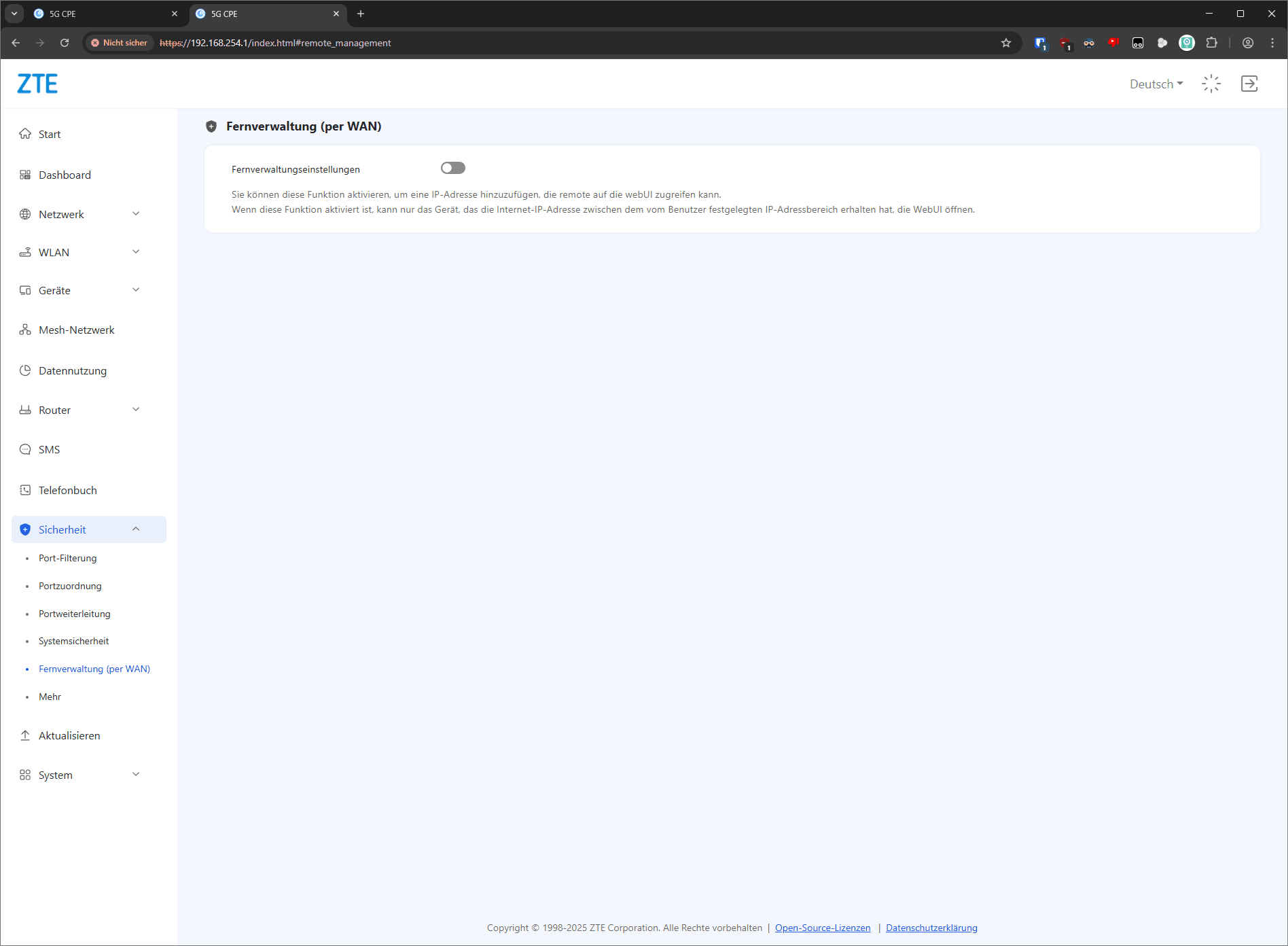1288x946 pixels.
Task: Open Datennutzung page
Action: point(72,370)
